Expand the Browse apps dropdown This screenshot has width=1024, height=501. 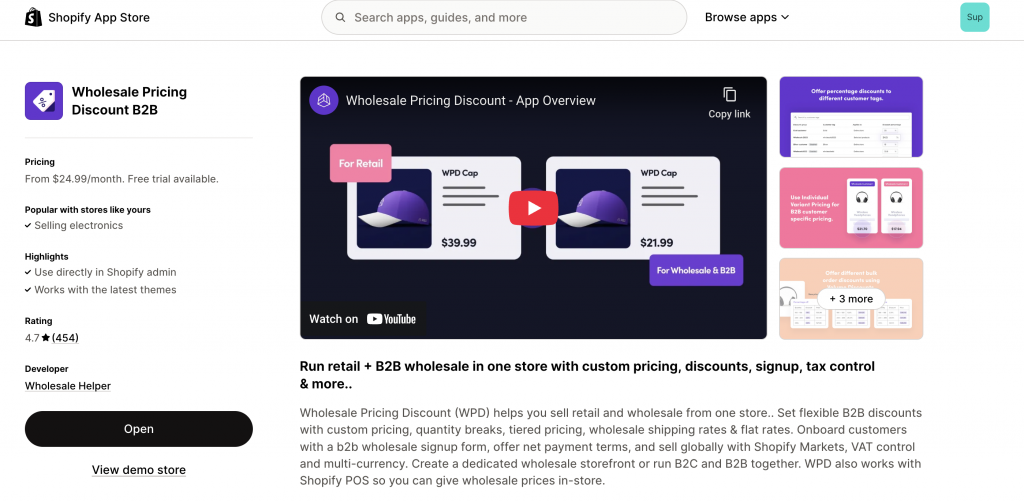(746, 17)
